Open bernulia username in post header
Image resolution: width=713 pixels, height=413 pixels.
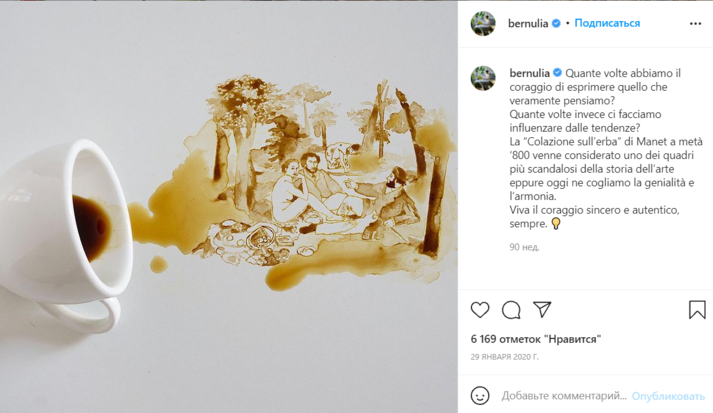coord(528,24)
